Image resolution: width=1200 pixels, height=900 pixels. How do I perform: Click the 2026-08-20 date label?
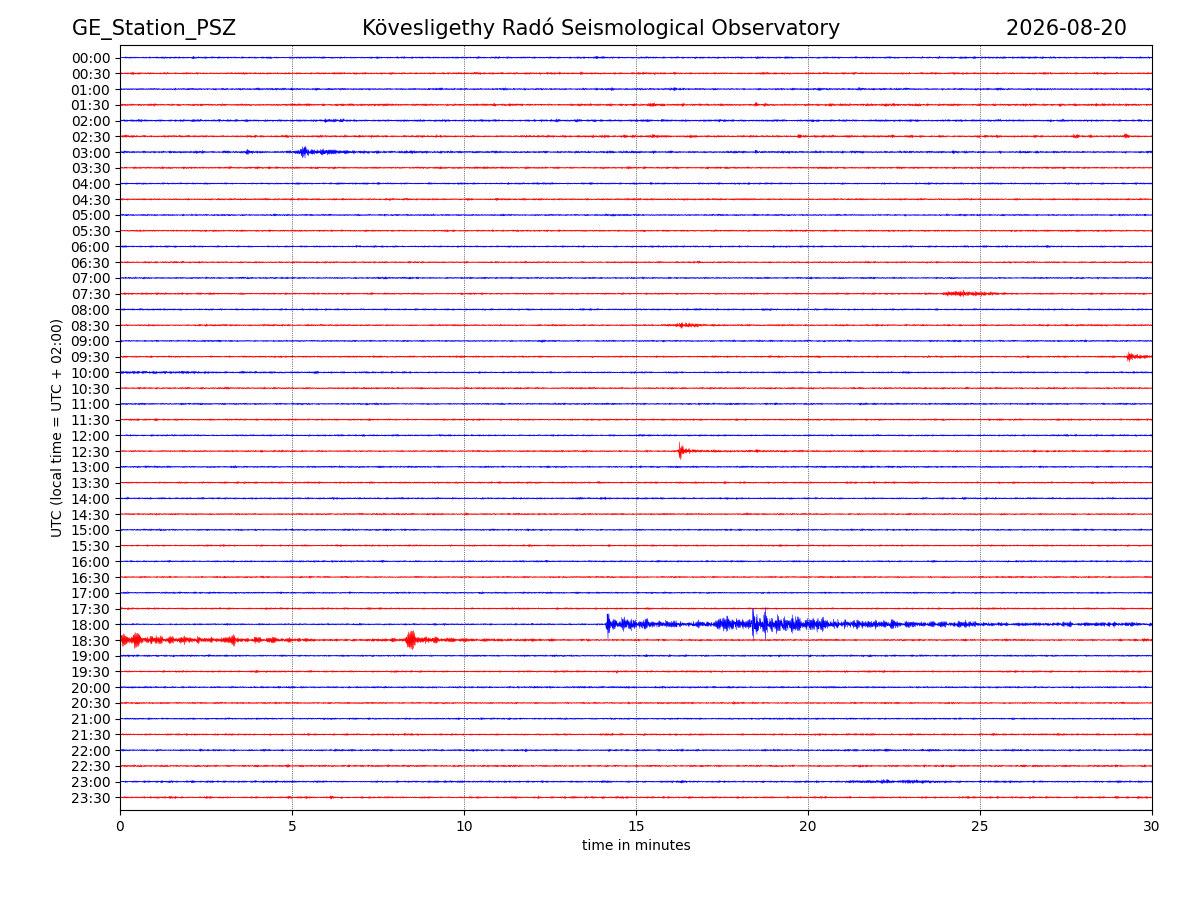coord(1066,28)
